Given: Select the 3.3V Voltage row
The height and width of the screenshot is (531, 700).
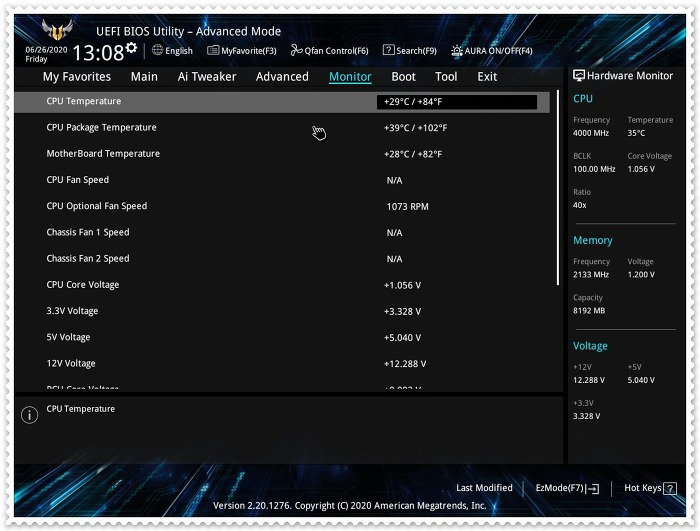Looking at the screenshot, I should 282,311.
